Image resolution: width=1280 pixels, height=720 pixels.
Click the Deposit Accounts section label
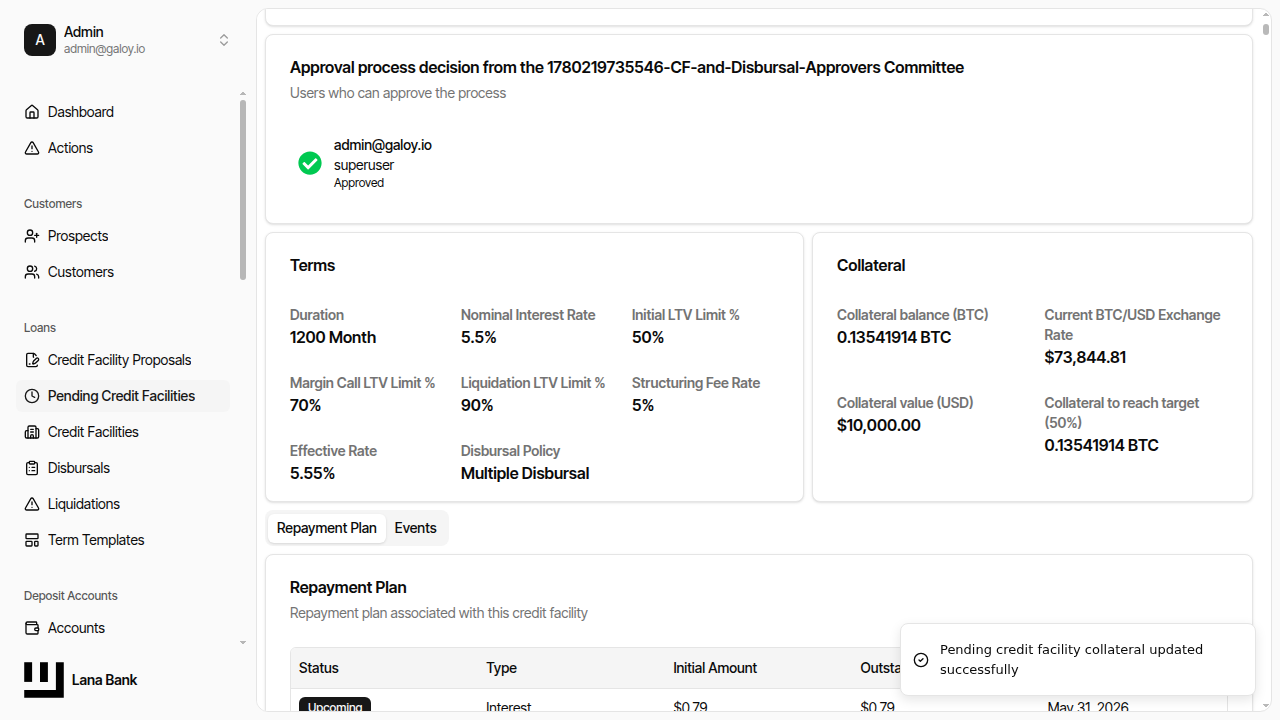71,596
